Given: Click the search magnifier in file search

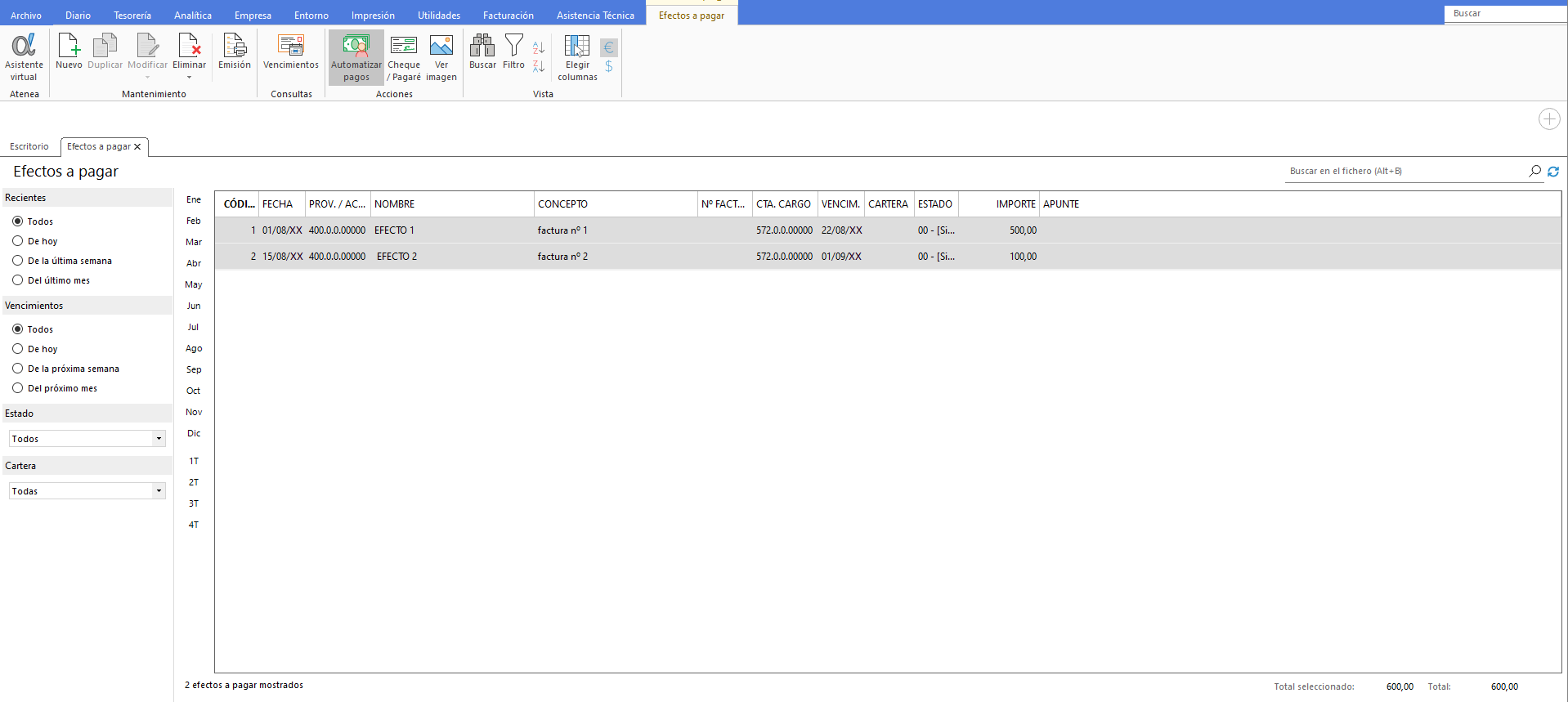Looking at the screenshot, I should [1534, 171].
